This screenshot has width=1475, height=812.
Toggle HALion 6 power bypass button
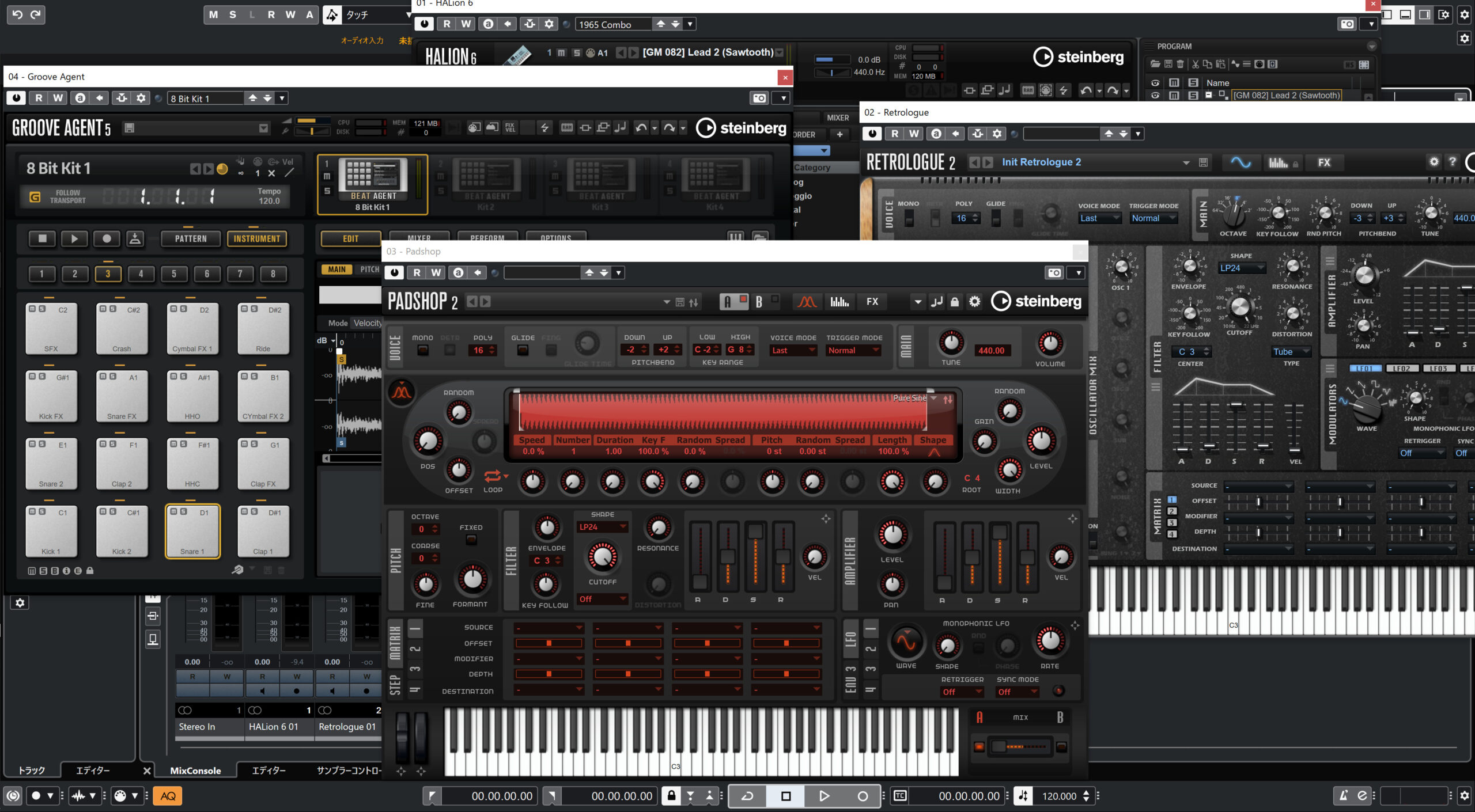coord(424,24)
